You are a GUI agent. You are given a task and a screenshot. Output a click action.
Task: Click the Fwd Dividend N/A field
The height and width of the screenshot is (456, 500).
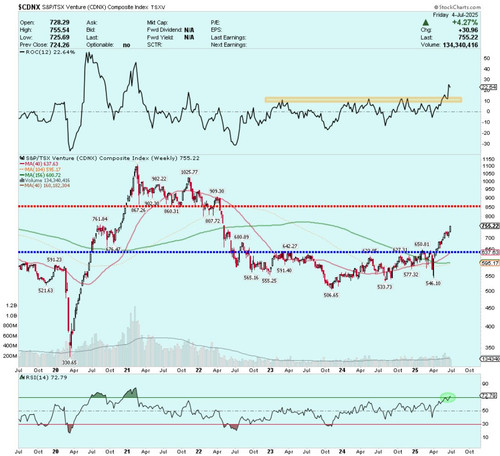tap(170, 30)
